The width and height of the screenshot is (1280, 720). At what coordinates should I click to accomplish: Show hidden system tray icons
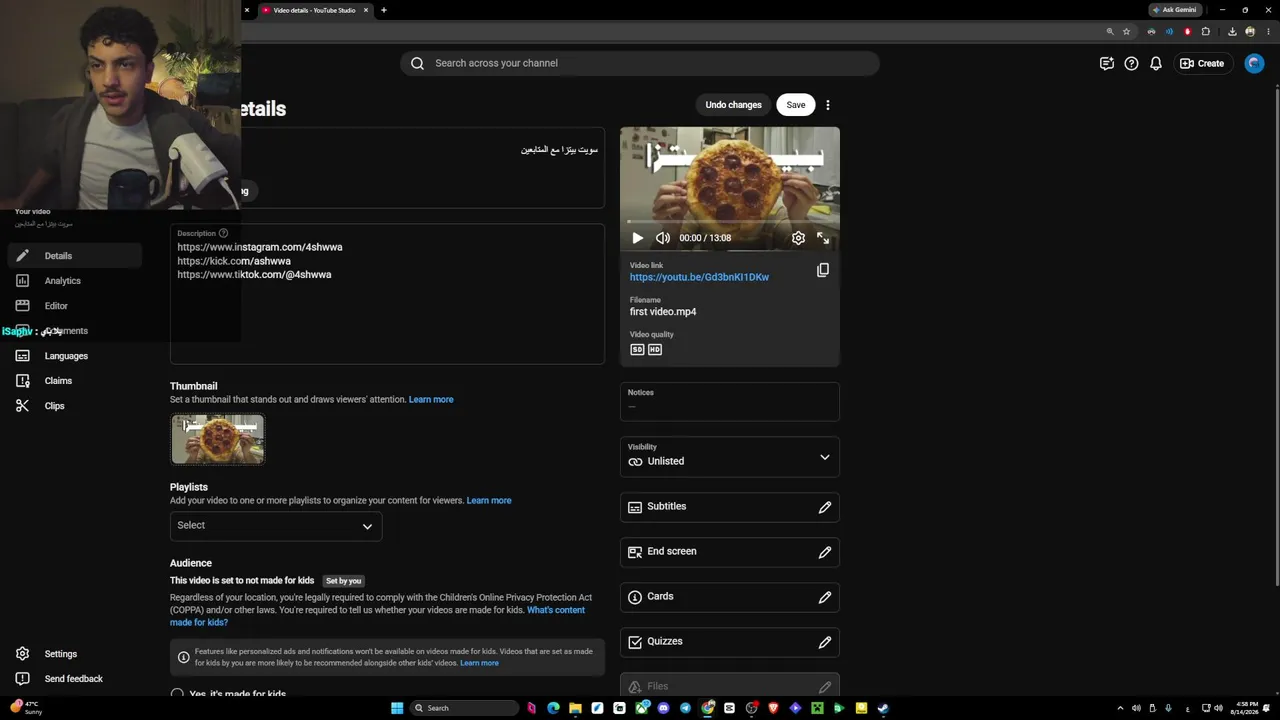tap(1120, 708)
